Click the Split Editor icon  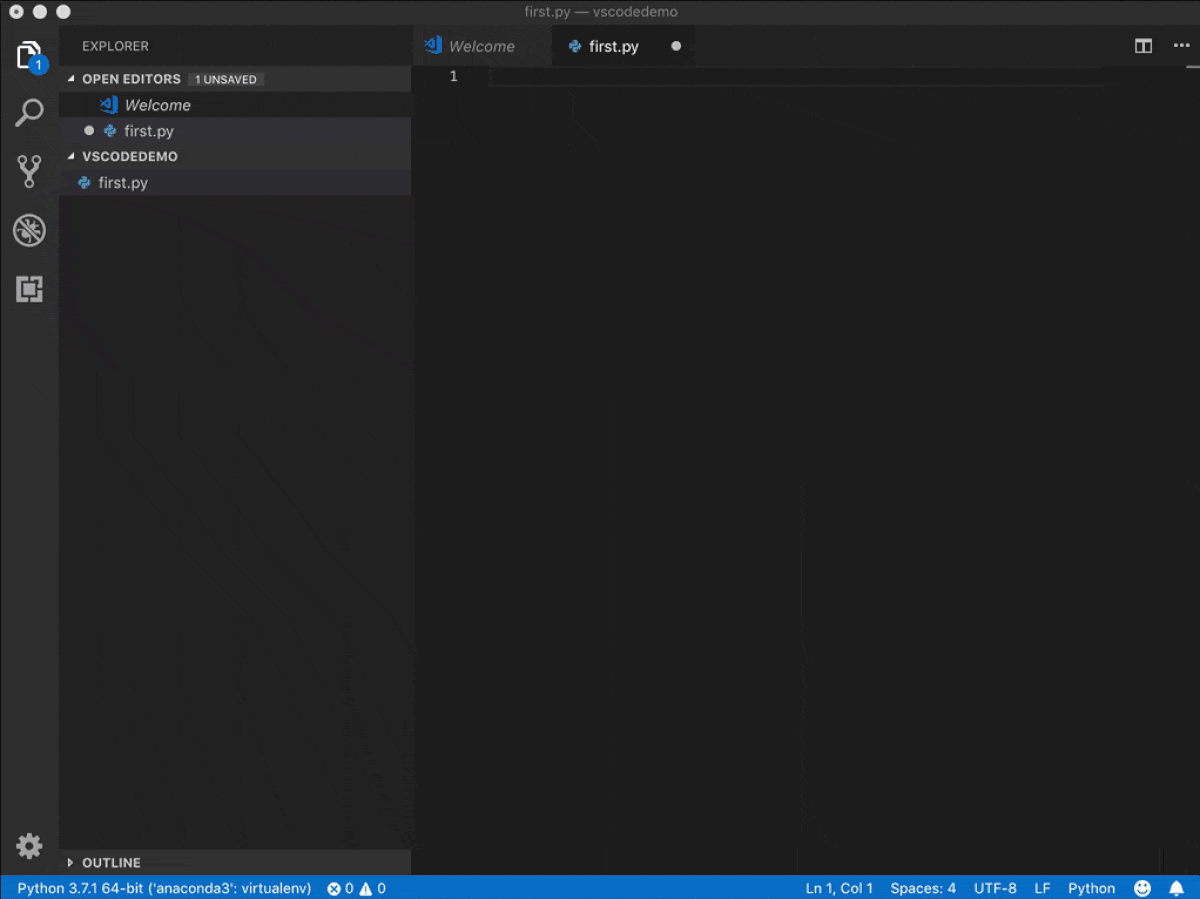[1143, 46]
